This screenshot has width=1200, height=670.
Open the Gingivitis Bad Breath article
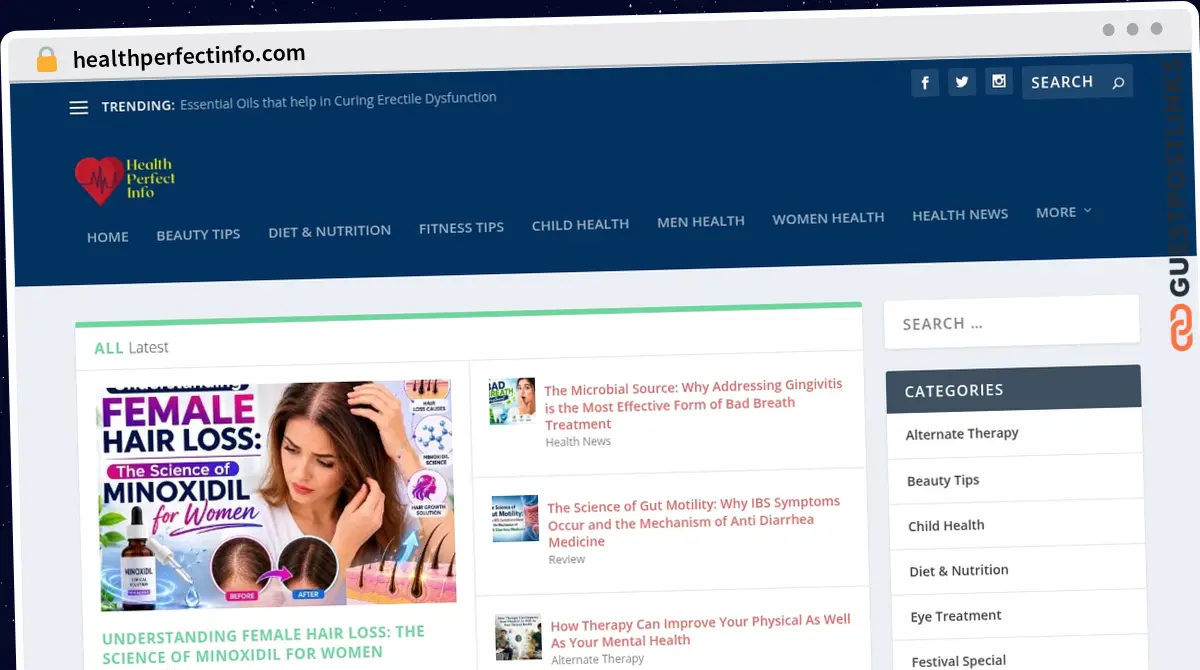tap(694, 404)
